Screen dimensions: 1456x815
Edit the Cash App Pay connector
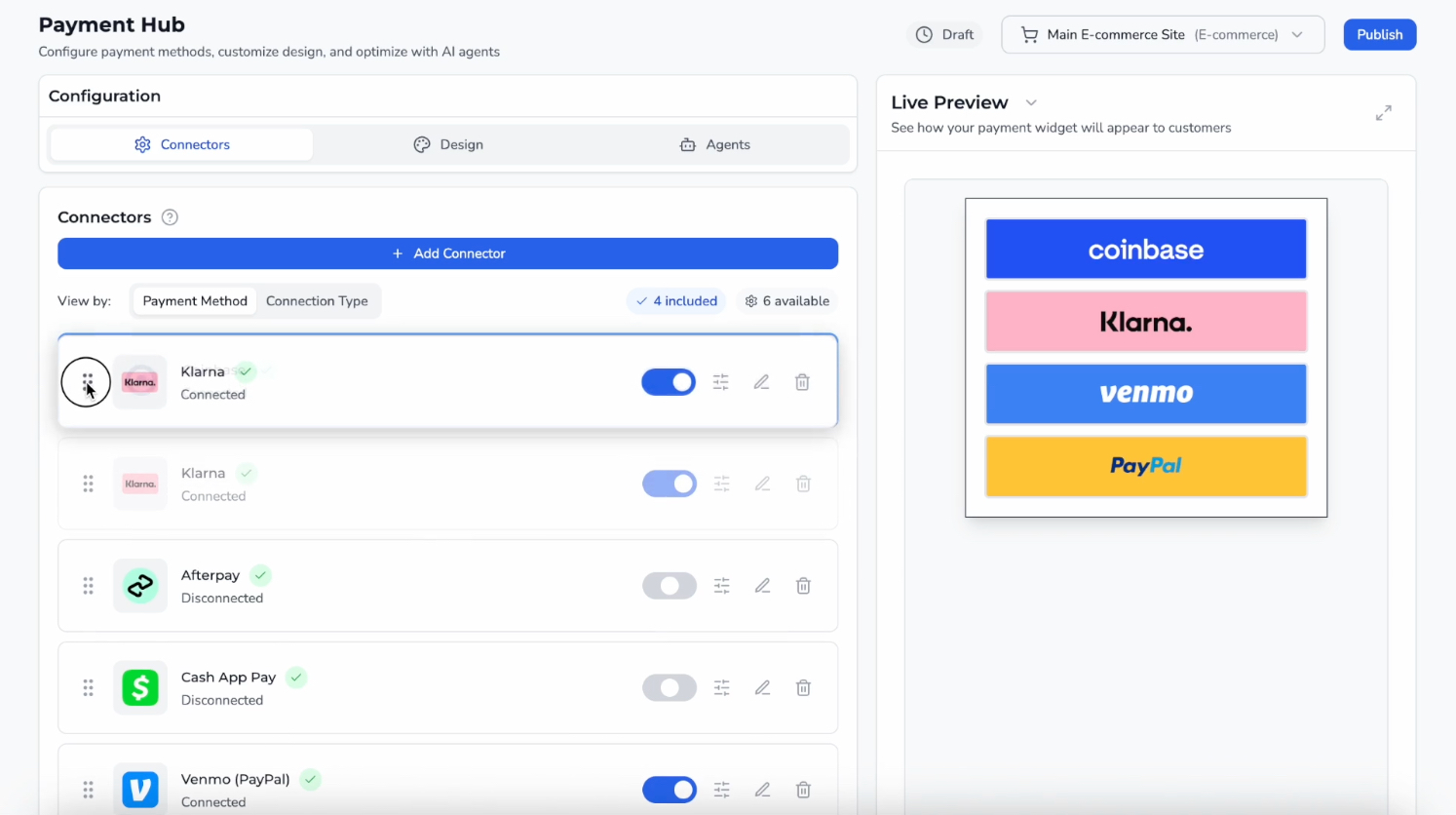point(762,688)
